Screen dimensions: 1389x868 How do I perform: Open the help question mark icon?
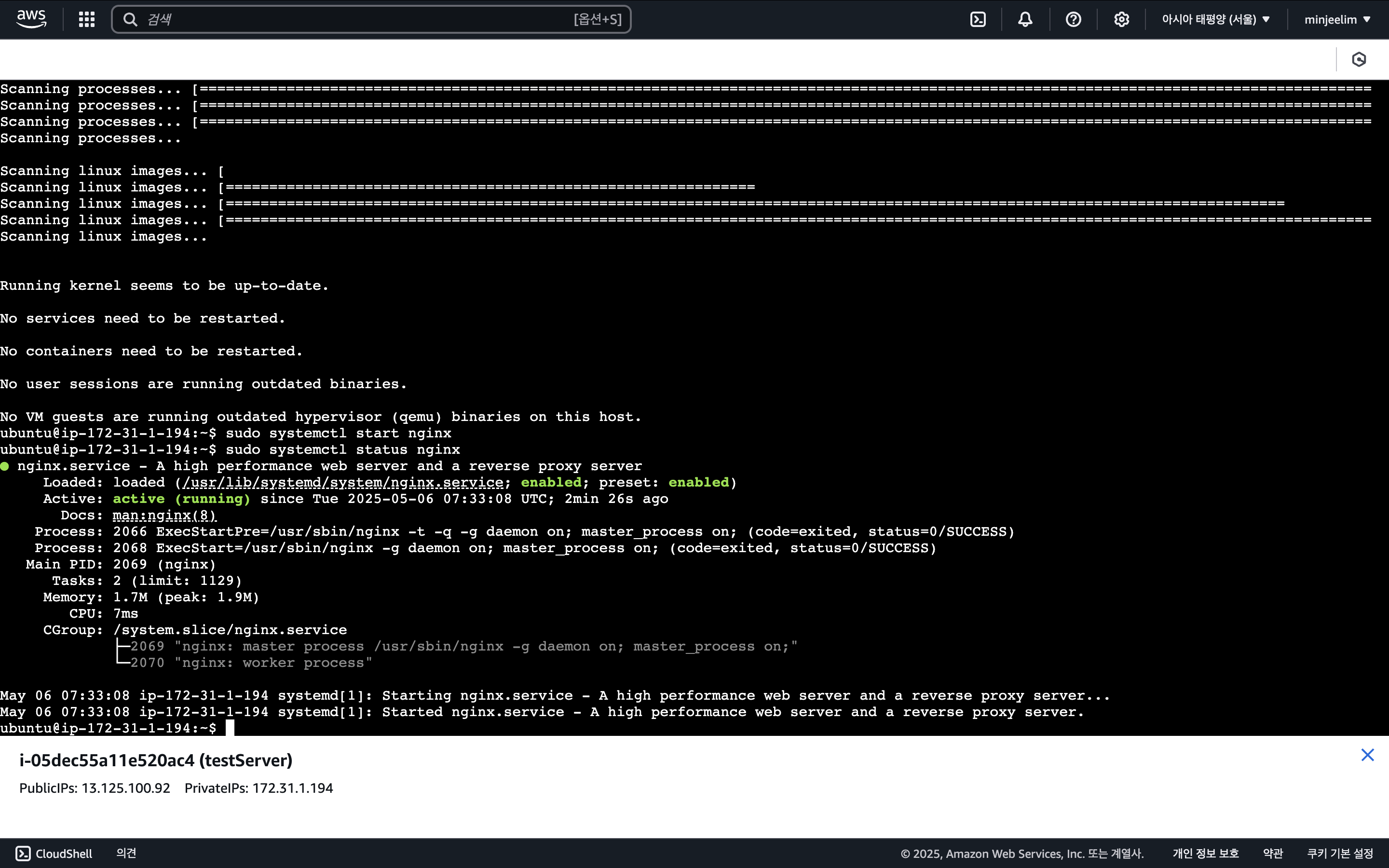[x=1073, y=19]
